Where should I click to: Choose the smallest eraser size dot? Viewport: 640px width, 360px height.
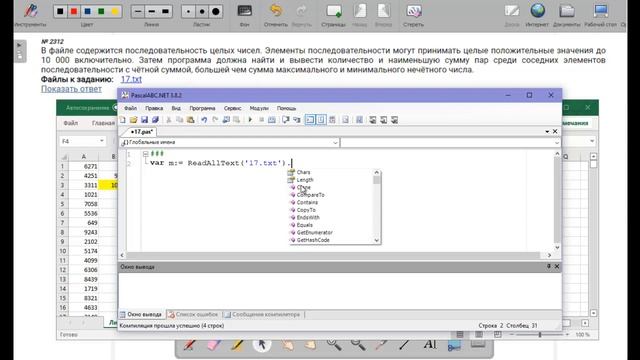(188, 11)
